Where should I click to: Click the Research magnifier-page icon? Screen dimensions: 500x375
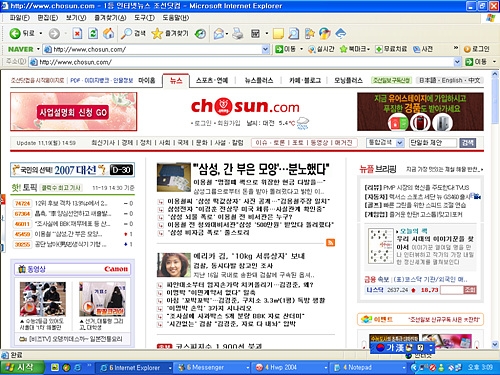pyautogui.click(x=293, y=33)
